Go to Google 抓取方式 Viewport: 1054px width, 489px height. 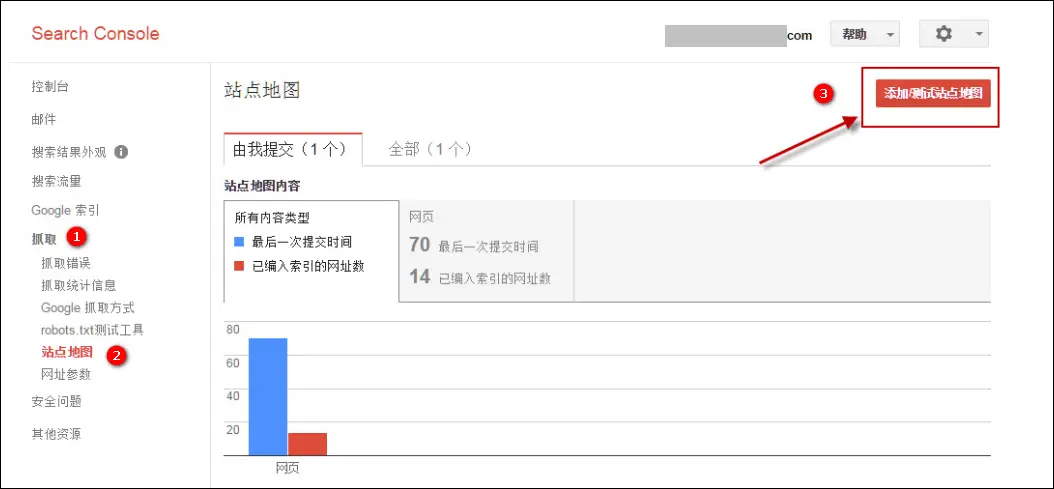point(87,307)
